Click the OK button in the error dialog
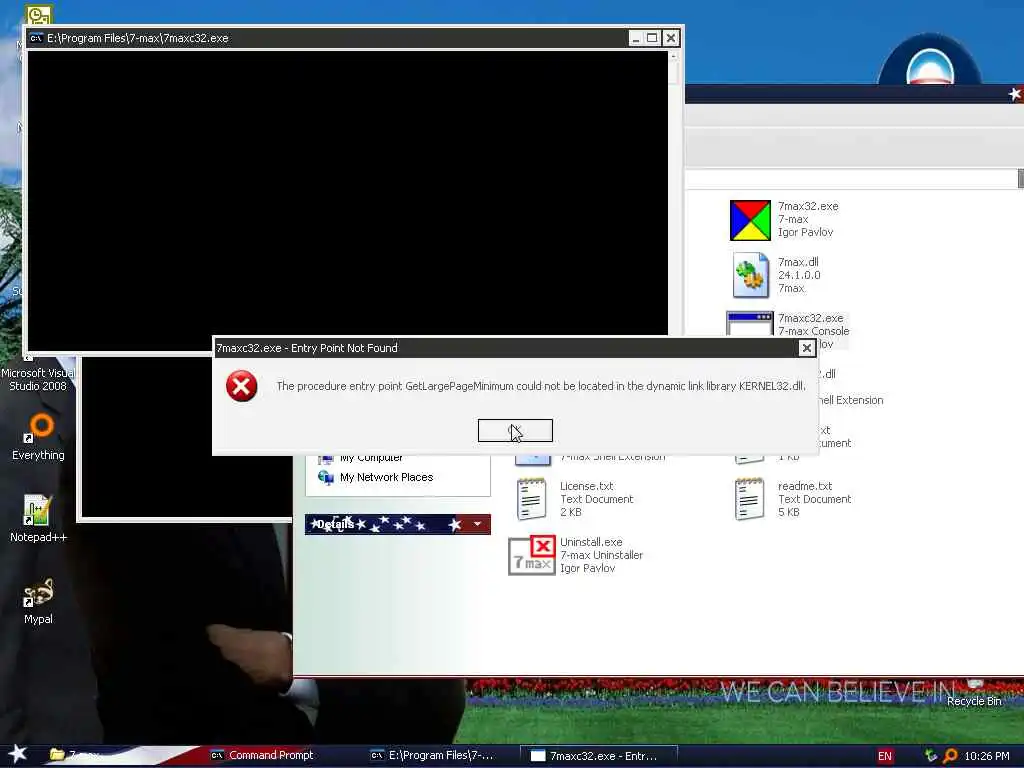The width and height of the screenshot is (1024, 768). 515,430
